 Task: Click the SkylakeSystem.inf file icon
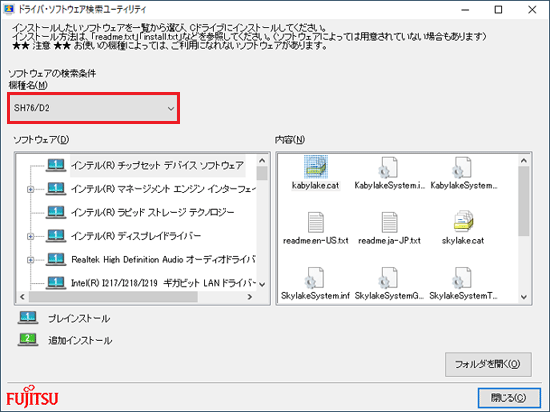(x=315, y=277)
